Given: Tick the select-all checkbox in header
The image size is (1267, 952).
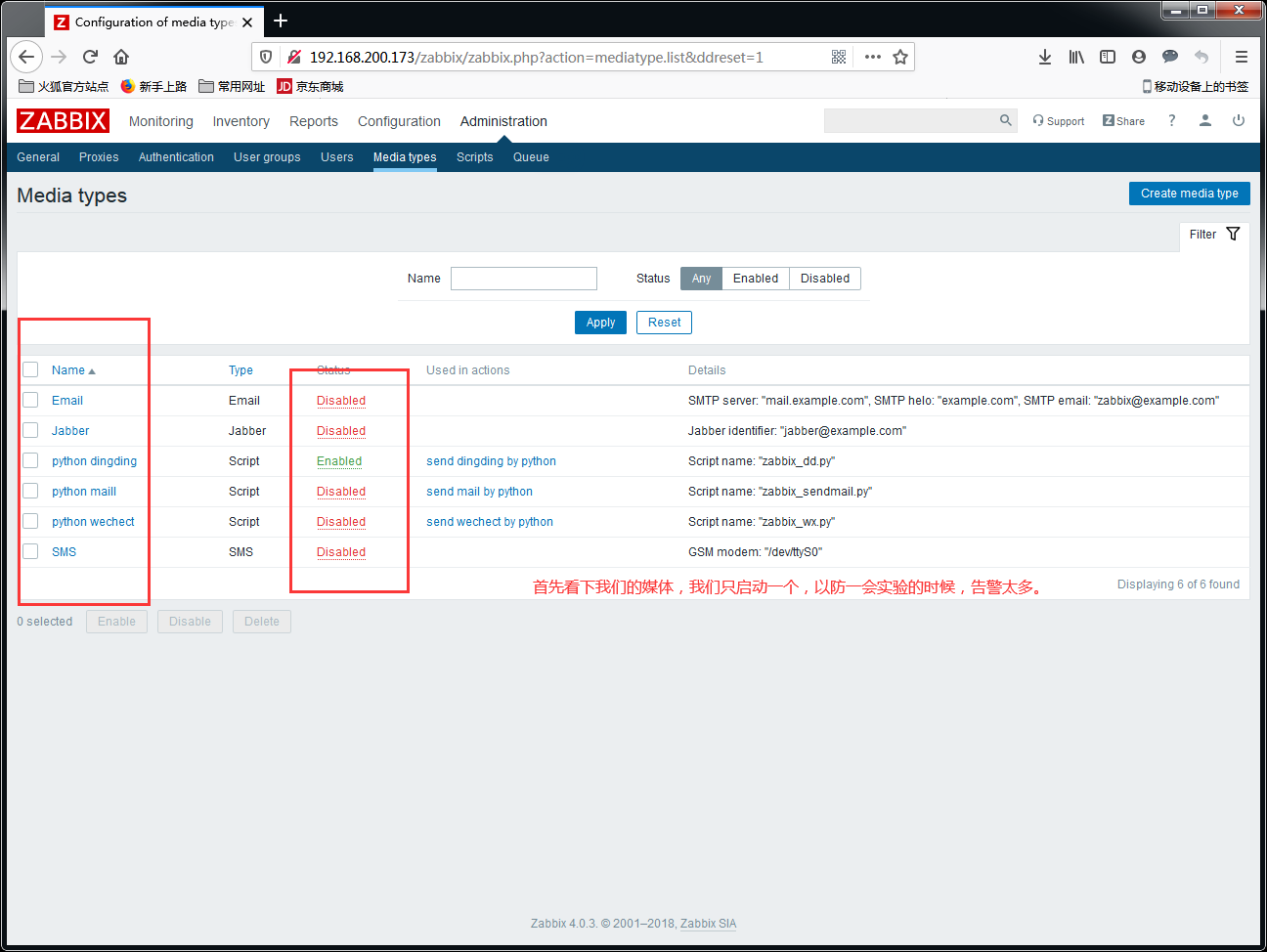Looking at the screenshot, I should 30,369.
